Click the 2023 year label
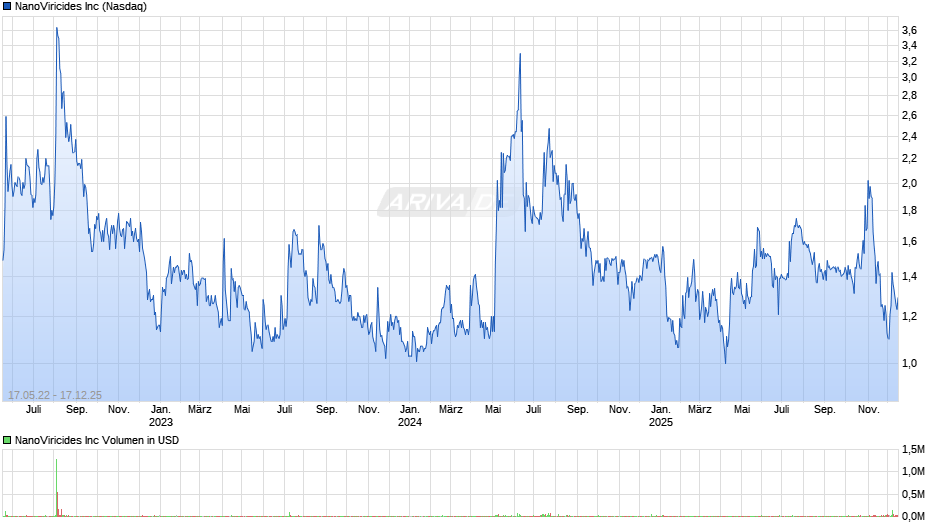The image size is (940, 526). [161, 422]
